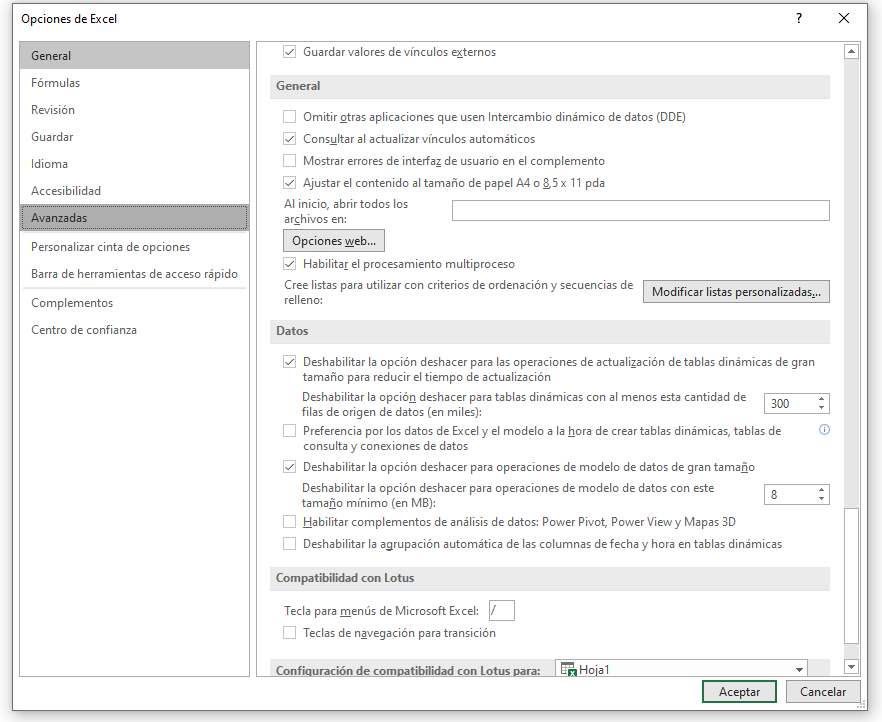Click the 8 MB size field
Screen dimensions: 882x722
(790, 495)
